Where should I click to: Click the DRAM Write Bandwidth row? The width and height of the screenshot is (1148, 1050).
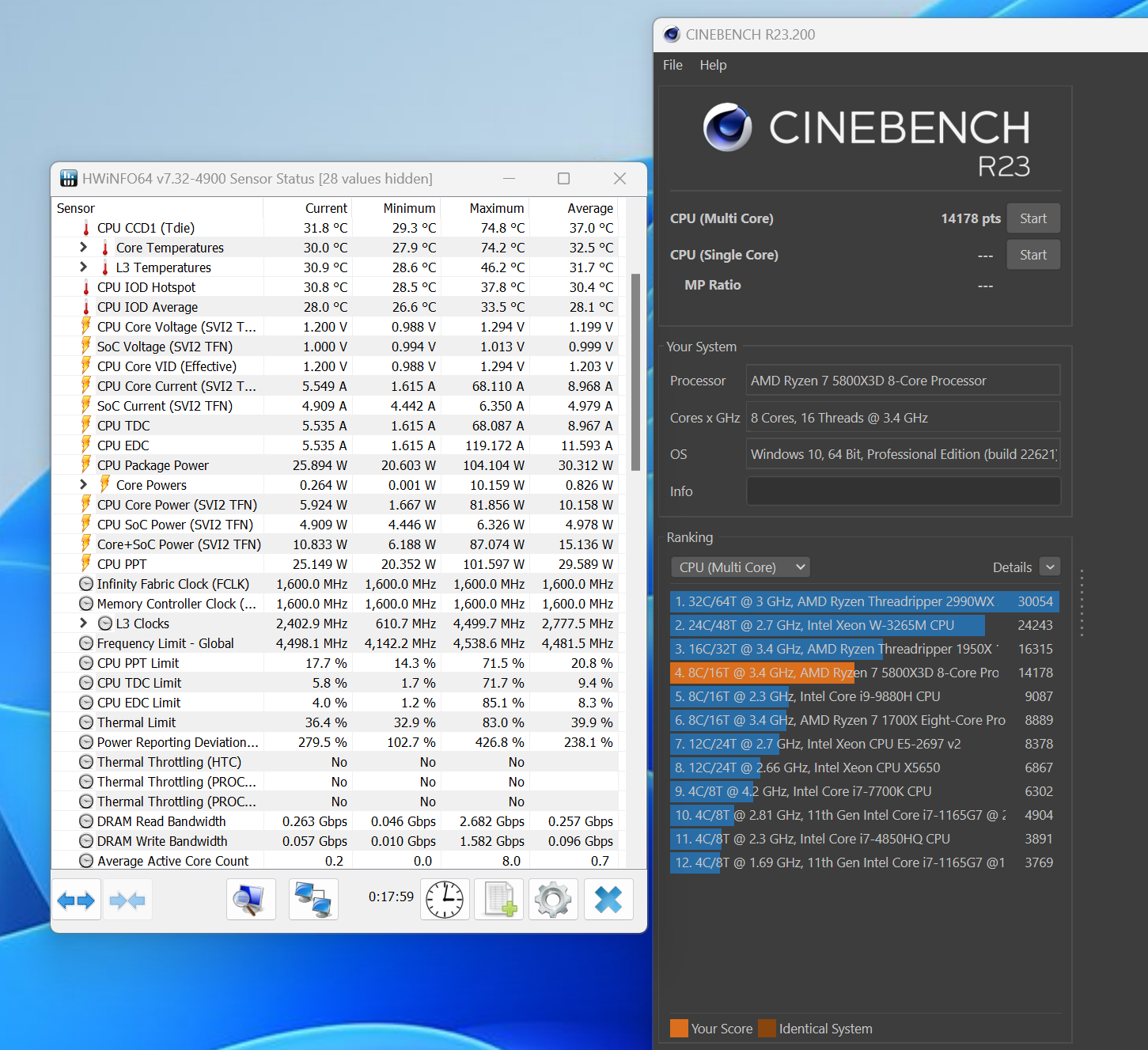pyautogui.click(x=335, y=841)
